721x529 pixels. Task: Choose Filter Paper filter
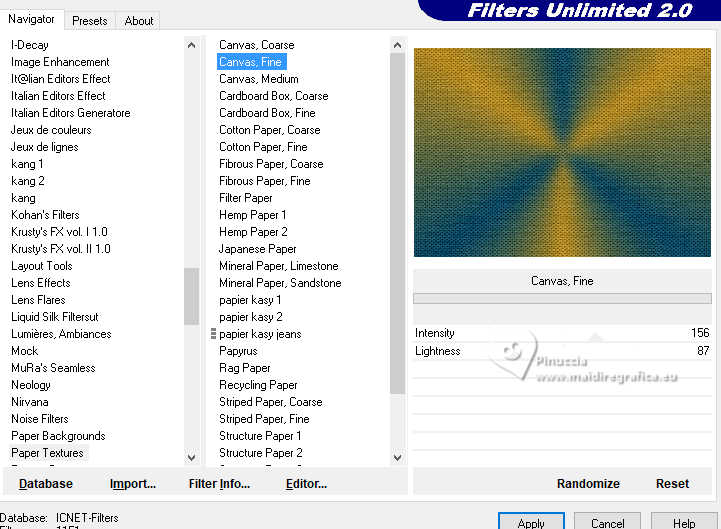pos(246,198)
